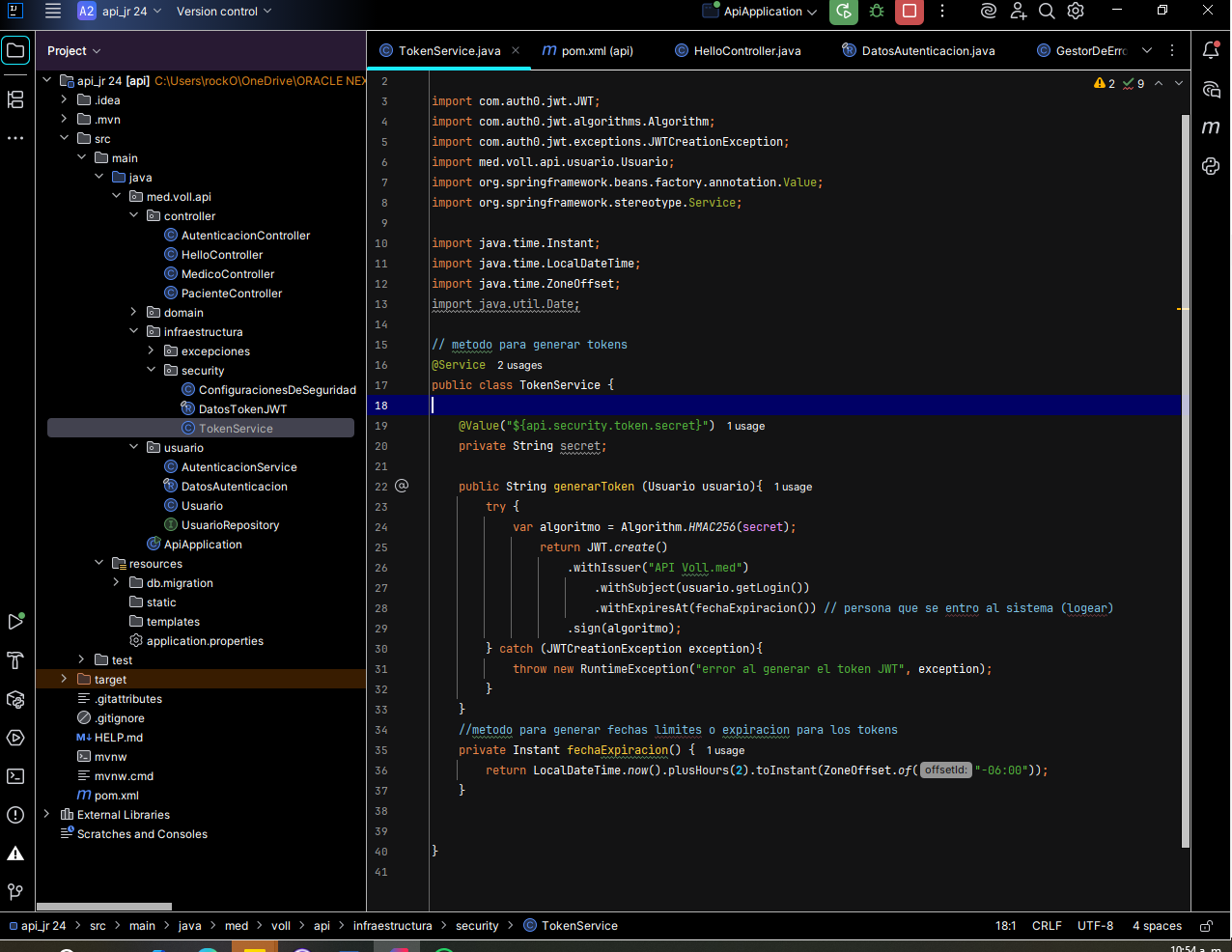This screenshot has height=952, width=1232.
Task: Open the Maven tool window
Action: [x=1211, y=127]
